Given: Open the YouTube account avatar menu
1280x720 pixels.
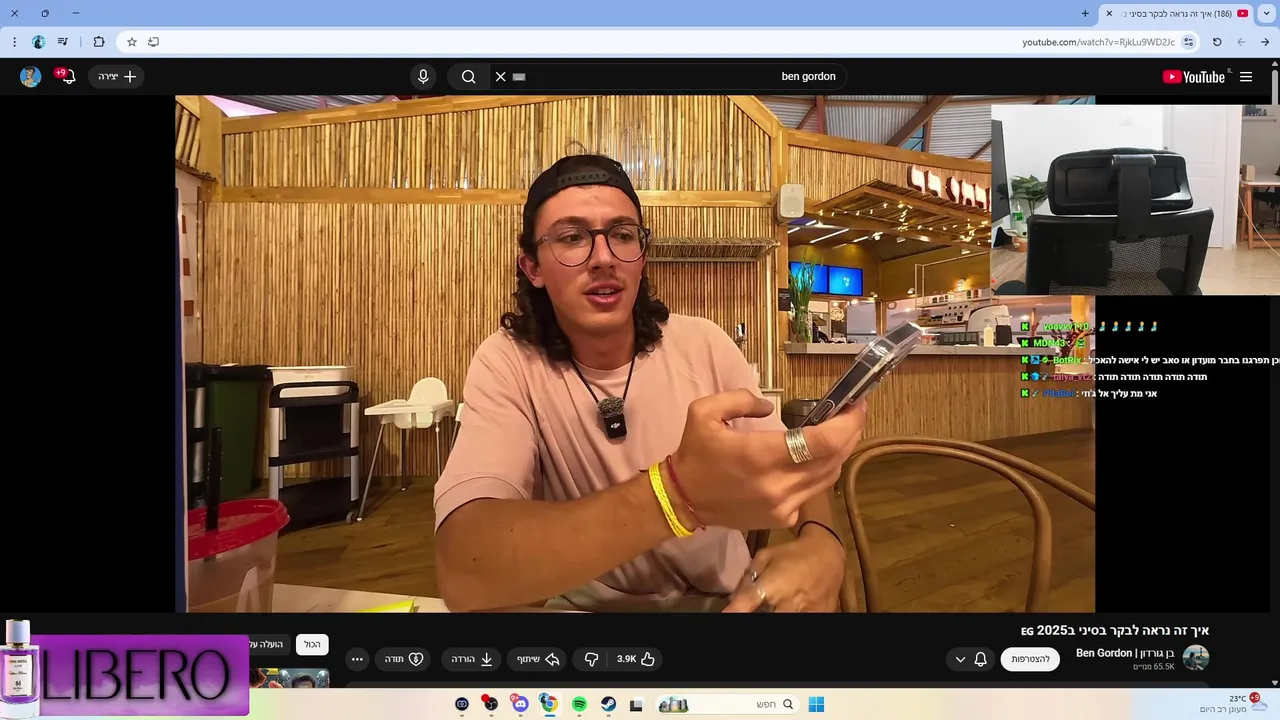Looking at the screenshot, I should [x=31, y=77].
